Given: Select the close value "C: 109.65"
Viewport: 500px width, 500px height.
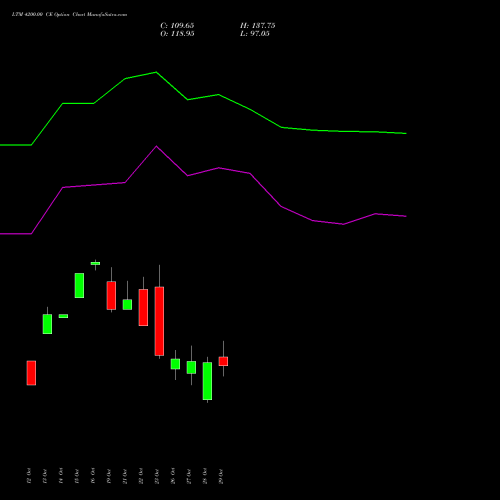Looking at the screenshot, I should pyautogui.click(x=177, y=26).
